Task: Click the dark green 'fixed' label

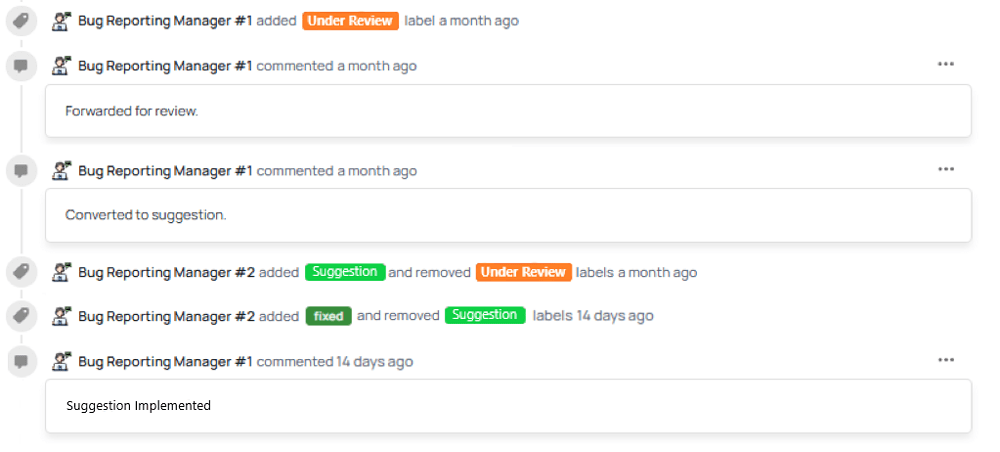Action: point(328,316)
